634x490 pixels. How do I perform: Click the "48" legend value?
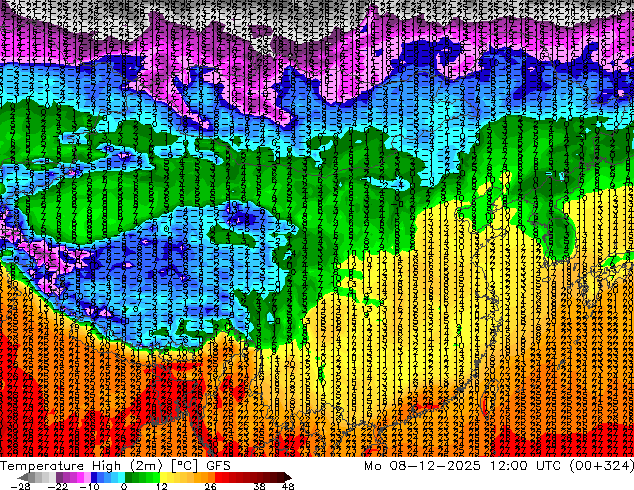288,486
